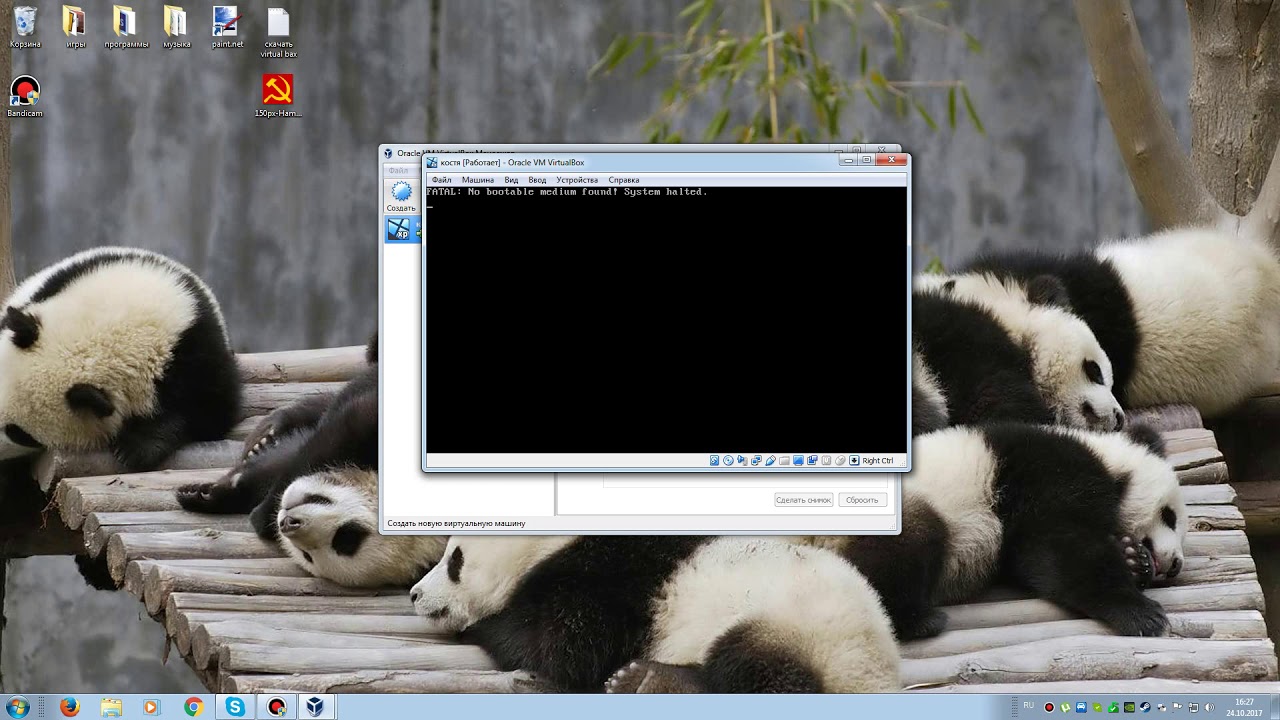Select the музыка desktop folder
The width and height of the screenshot is (1280, 720).
click(176, 27)
